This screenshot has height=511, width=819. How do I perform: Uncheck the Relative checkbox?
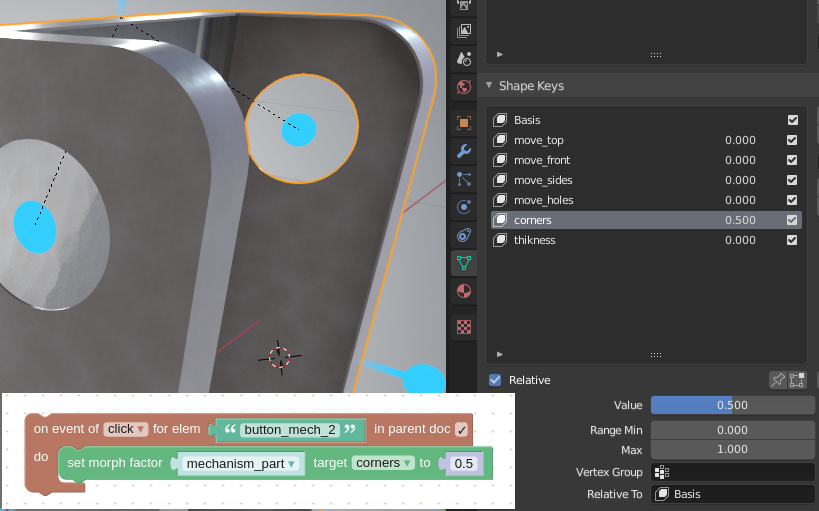[495, 380]
